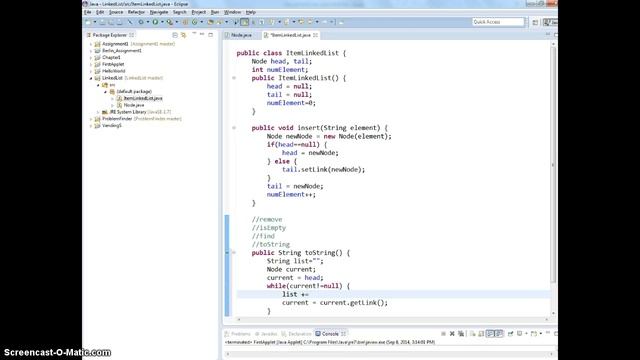Switch to the Javadoc tab
The image size is (640, 360).
[x=266, y=334]
